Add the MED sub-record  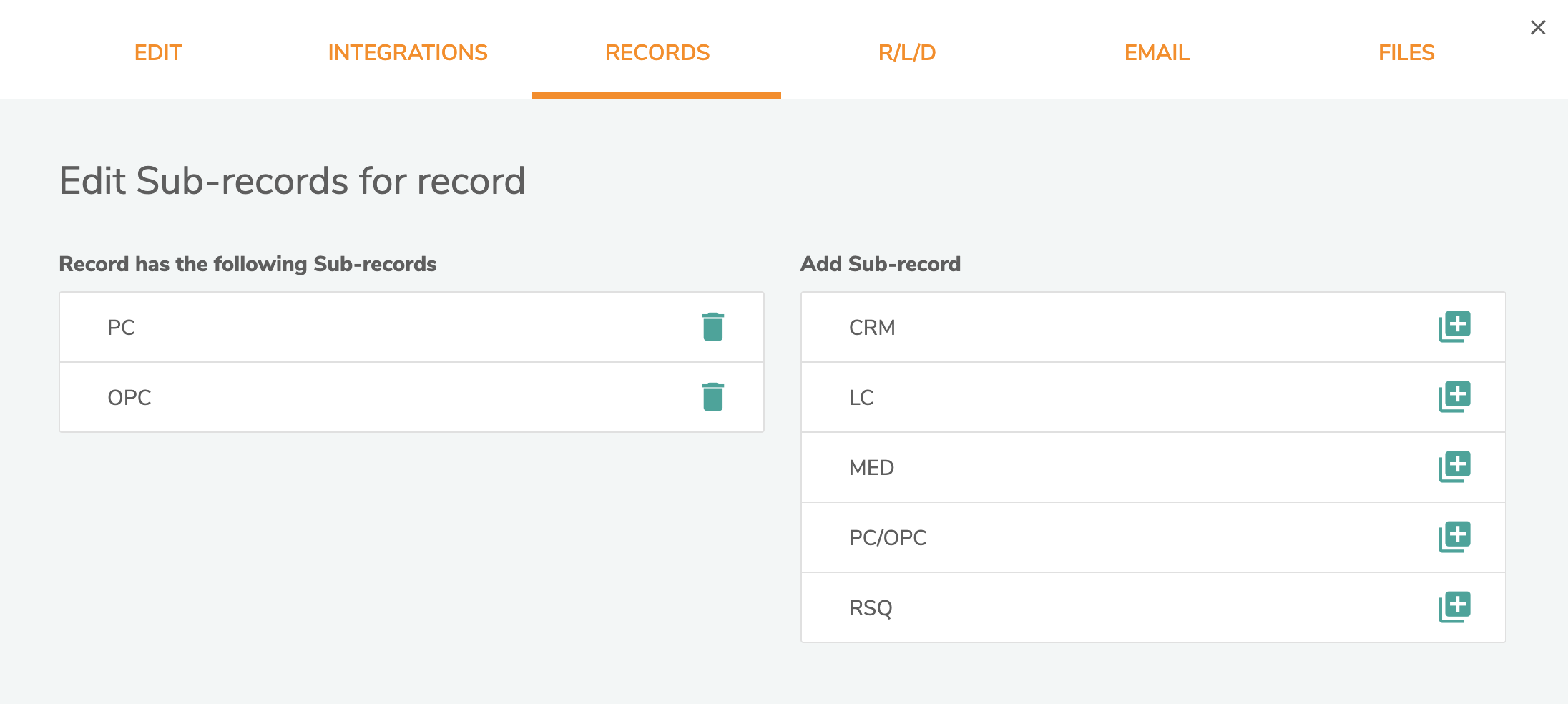point(1454,467)
